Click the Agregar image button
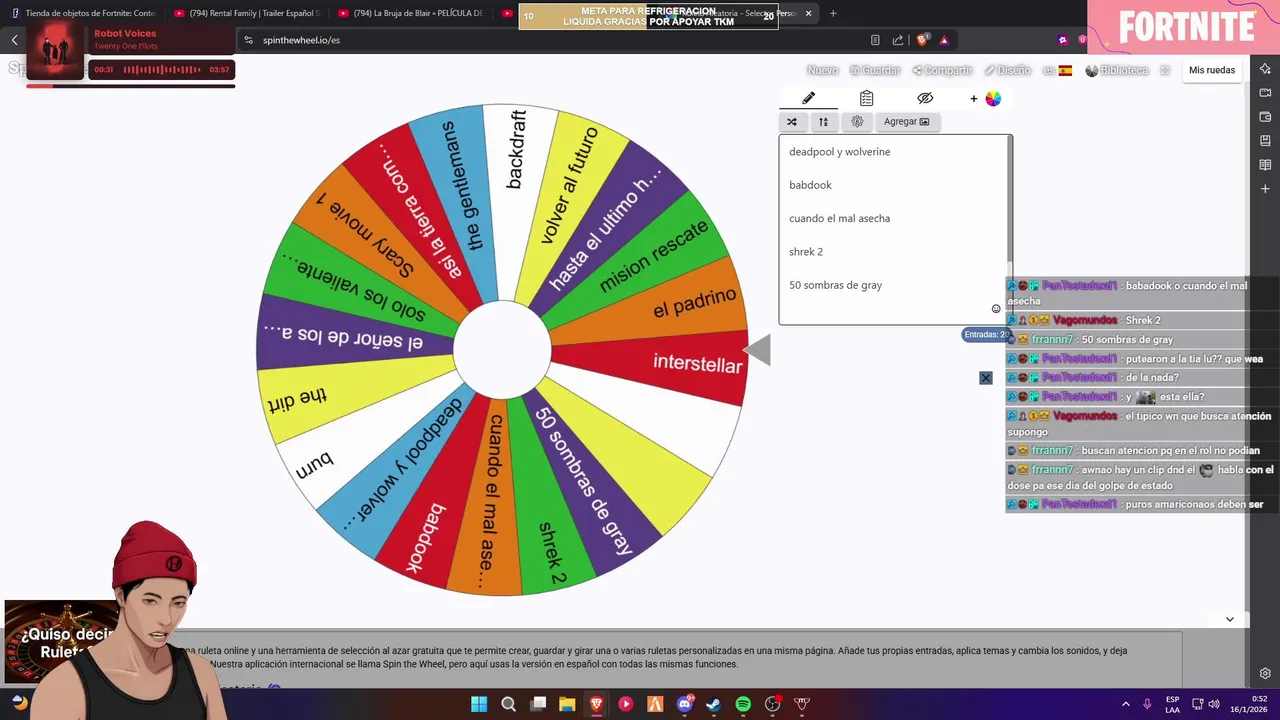1280x720 pixels. [906, 122]
